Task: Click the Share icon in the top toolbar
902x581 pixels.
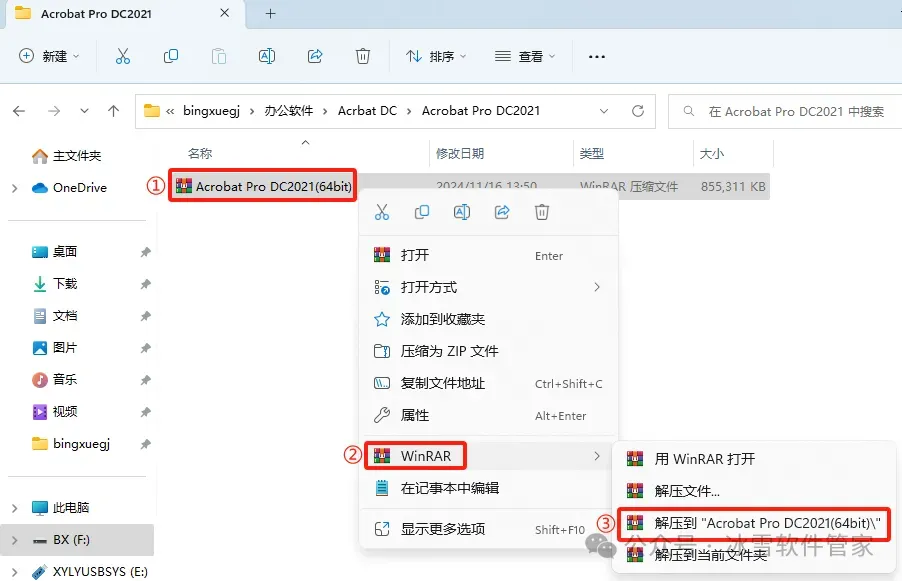Action: tap(315, 56)
